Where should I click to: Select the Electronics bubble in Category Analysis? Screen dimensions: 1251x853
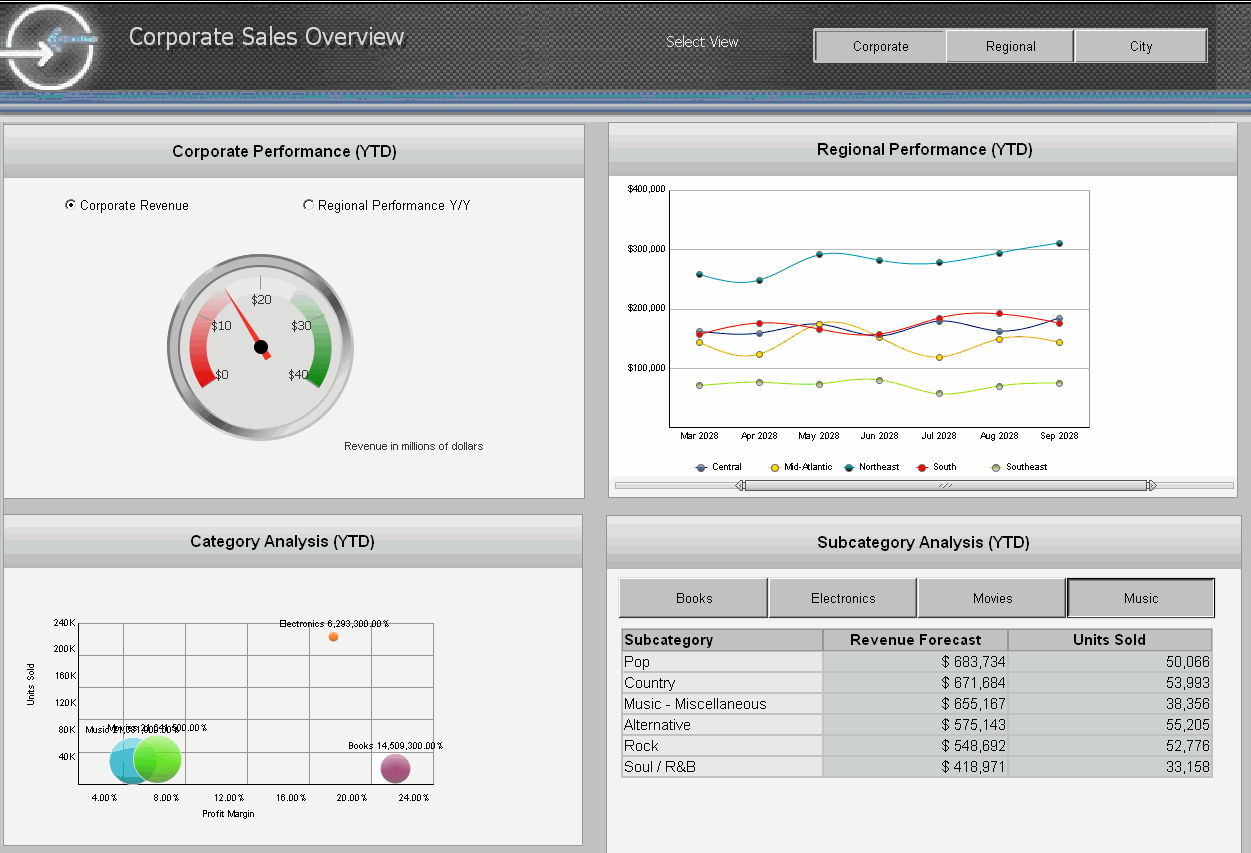(333, 636)
